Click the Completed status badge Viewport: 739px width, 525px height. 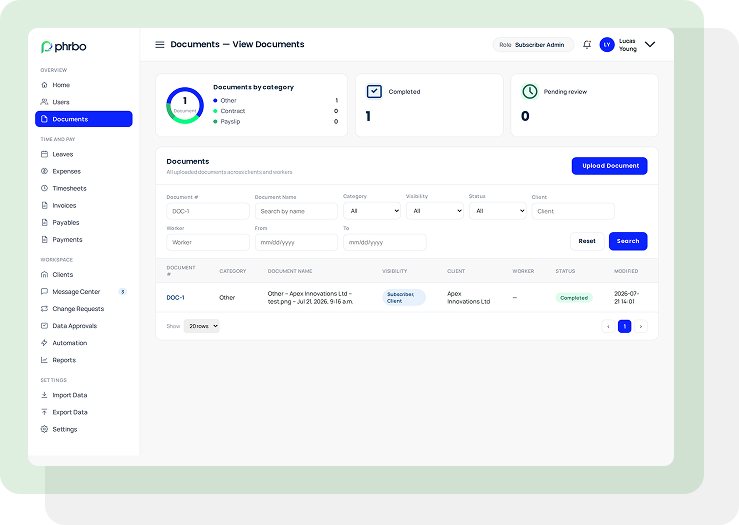[x=574, y=298]
